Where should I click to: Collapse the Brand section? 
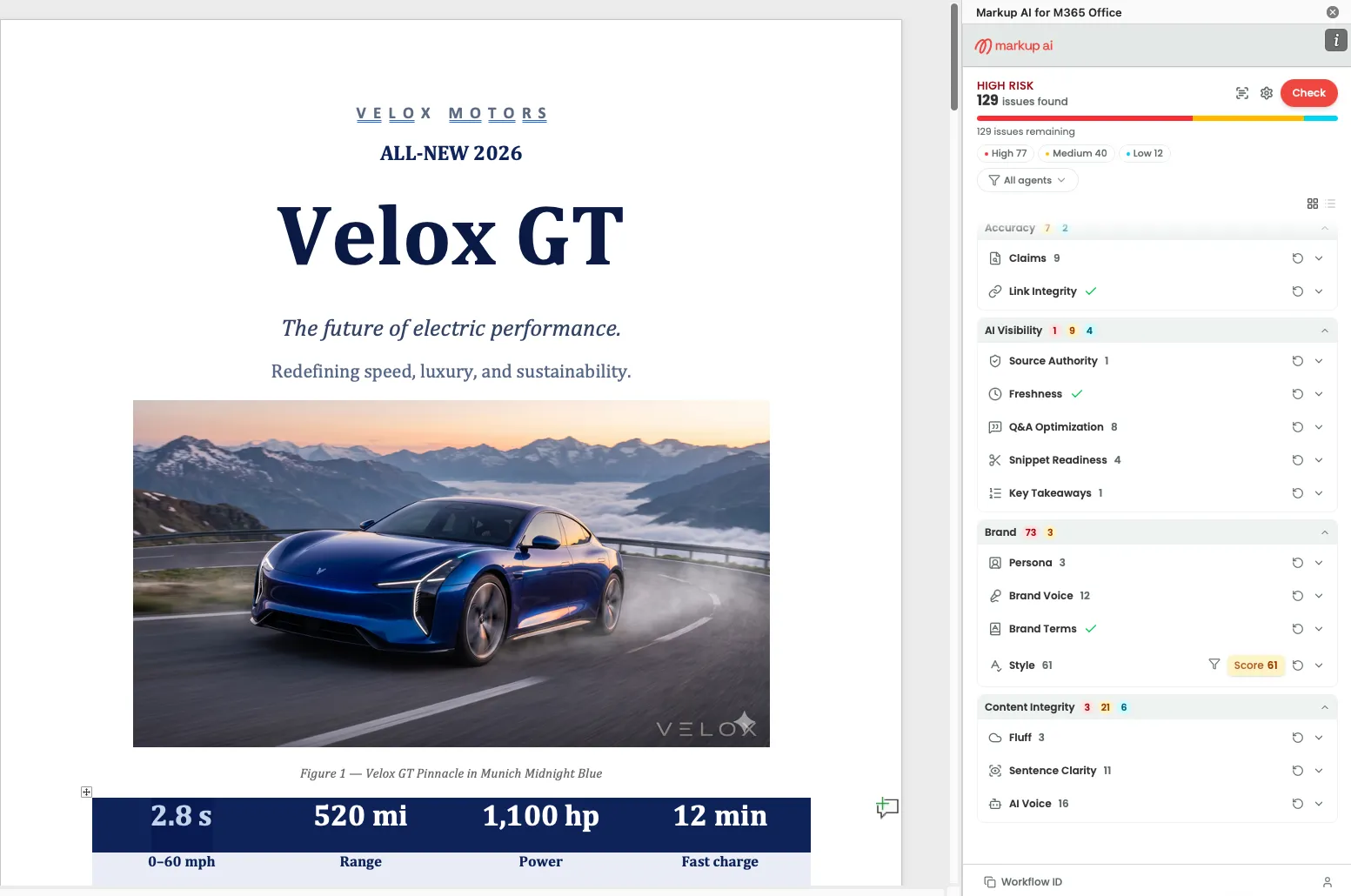point(1325,532)
